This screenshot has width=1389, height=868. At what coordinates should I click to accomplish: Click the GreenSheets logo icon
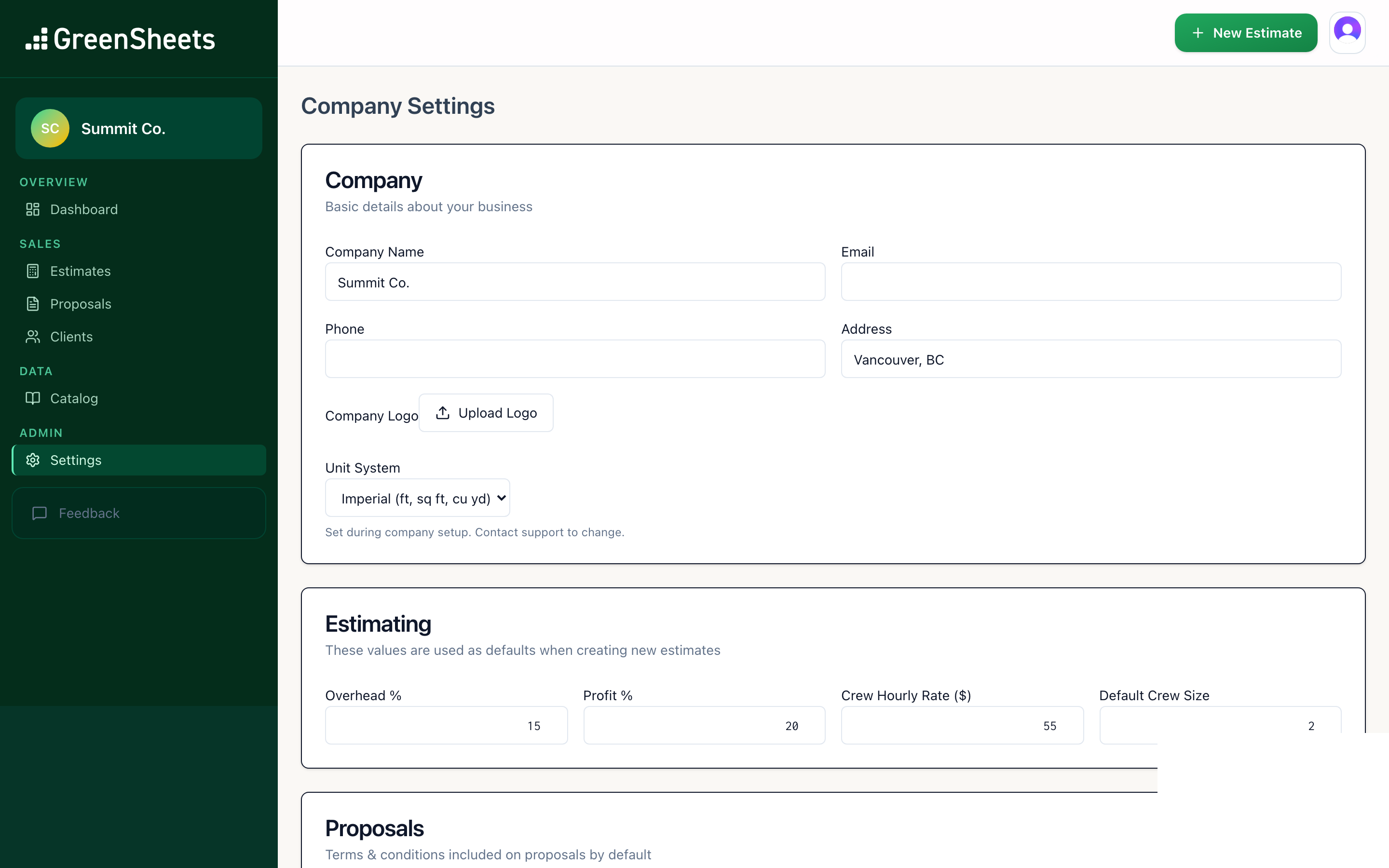pyautogui.click(x=36, y=39)
